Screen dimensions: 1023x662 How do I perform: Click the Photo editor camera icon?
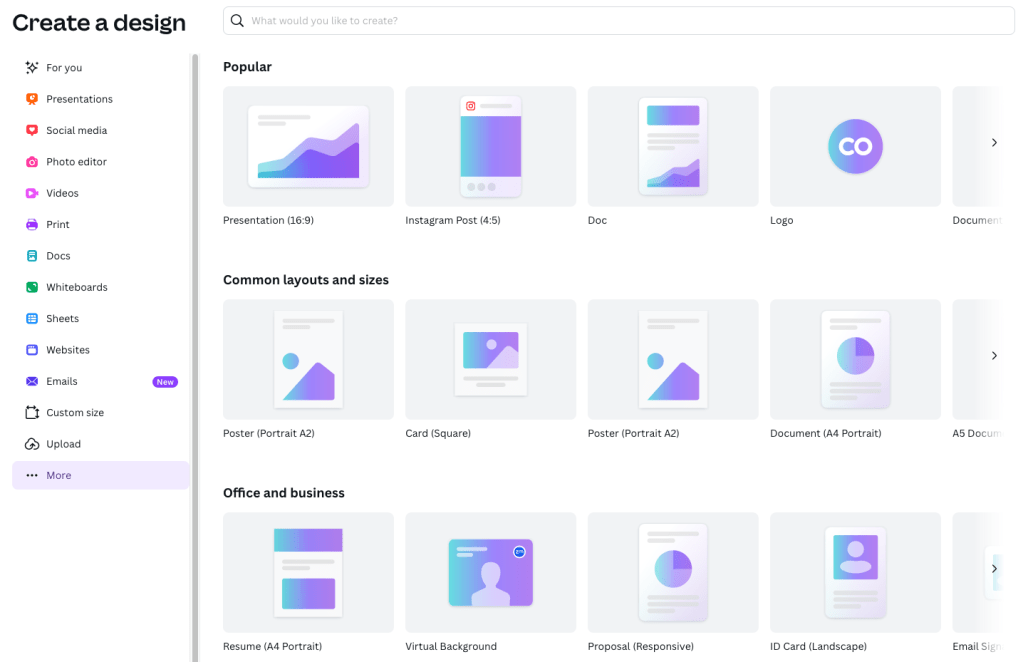pyautogui.click(x=32, y=162)
